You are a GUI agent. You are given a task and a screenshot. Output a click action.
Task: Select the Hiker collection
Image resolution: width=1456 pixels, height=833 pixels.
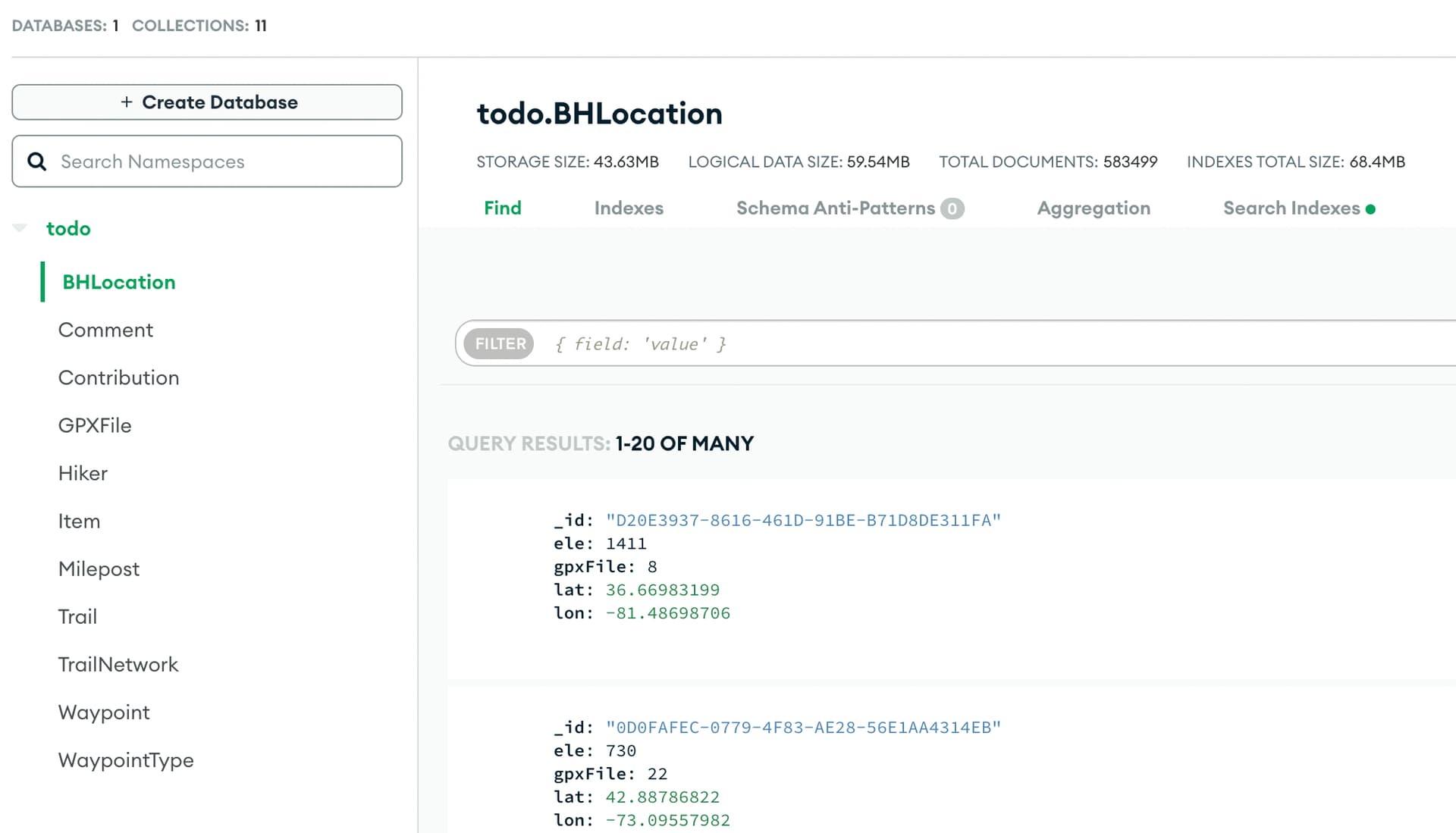[83, 473]
